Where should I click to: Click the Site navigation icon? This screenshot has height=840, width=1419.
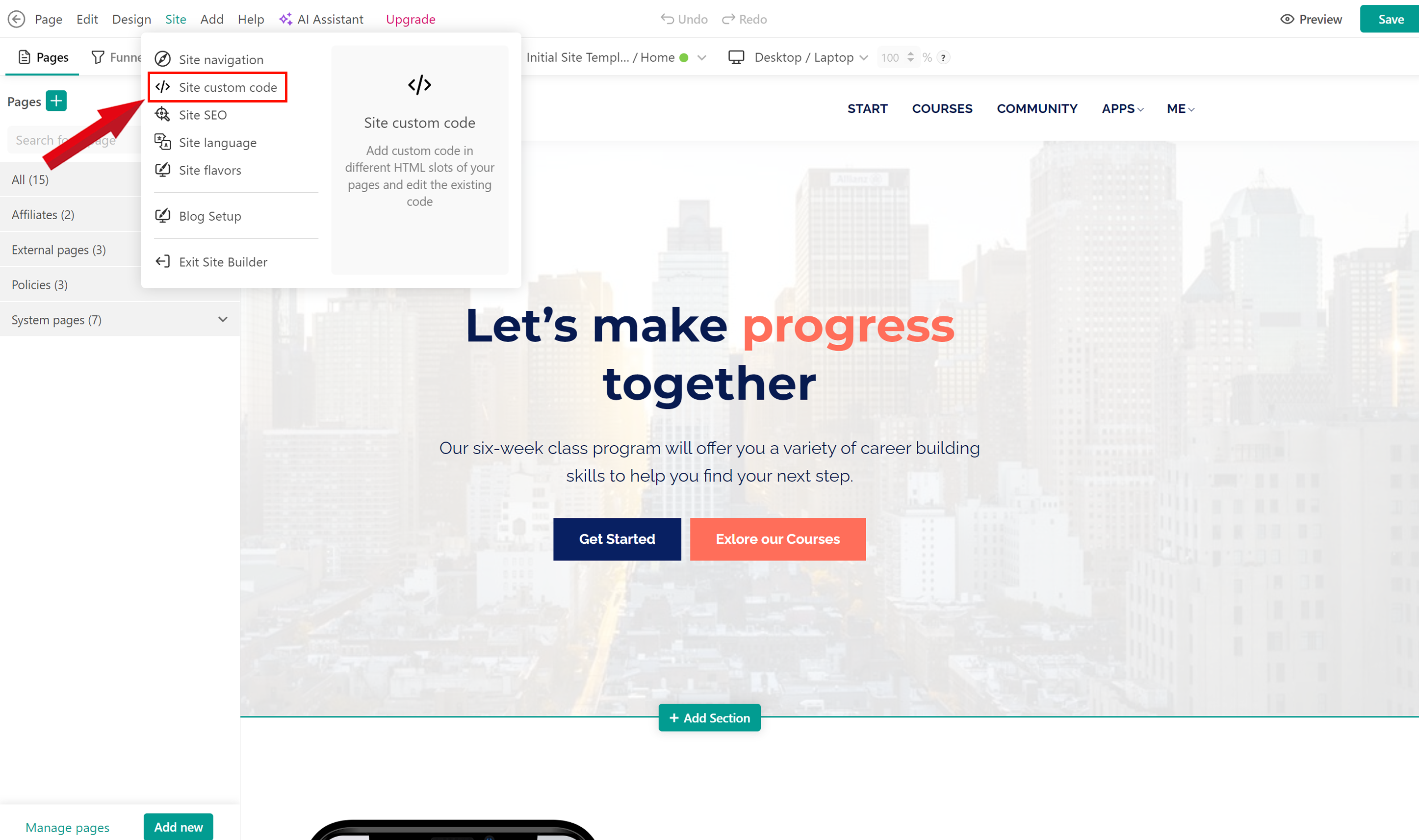click(162, 59)
